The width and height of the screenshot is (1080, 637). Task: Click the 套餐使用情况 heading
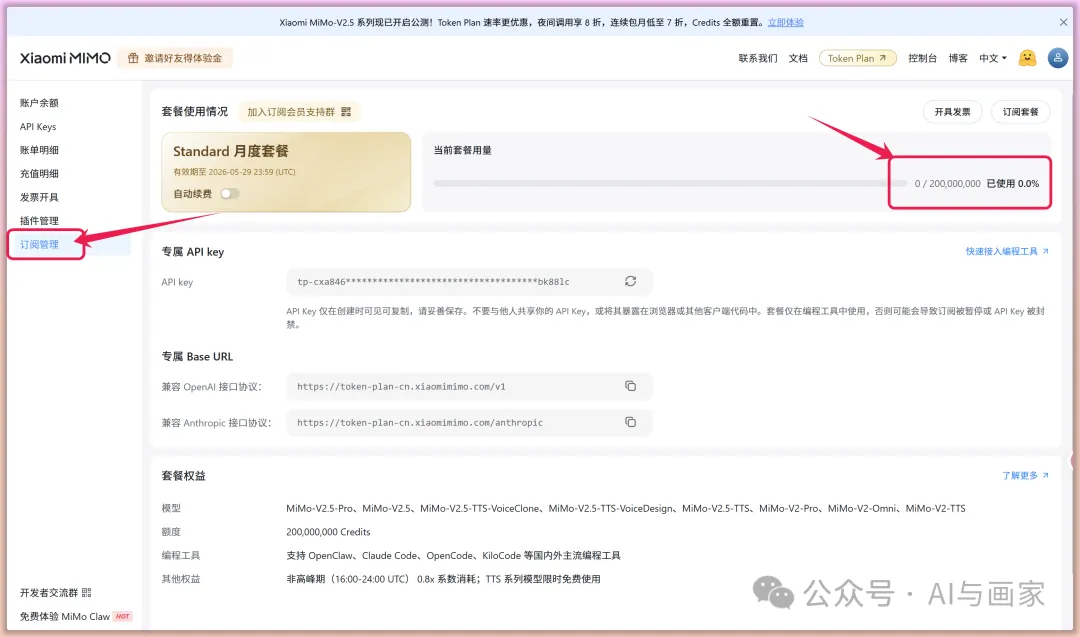pyautogui.click(x=194, y=112)
